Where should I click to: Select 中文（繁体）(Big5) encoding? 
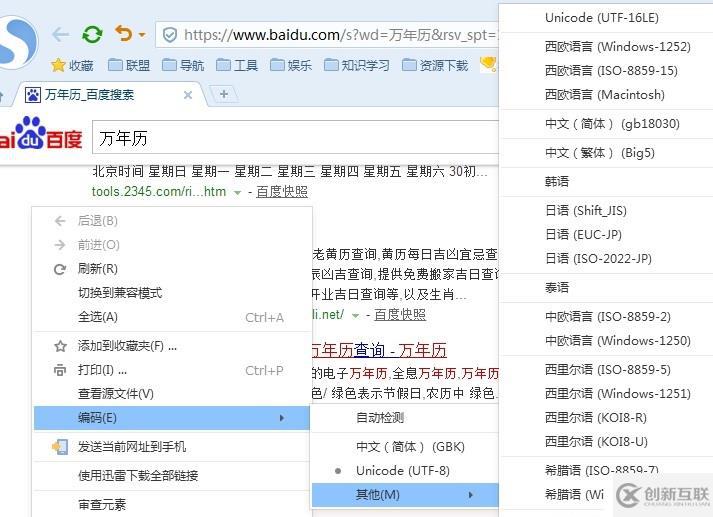click(x=606, y=153)
